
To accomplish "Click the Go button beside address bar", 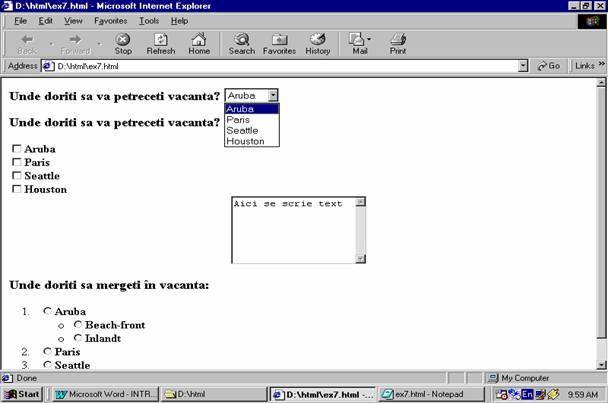I will point(548,66).
